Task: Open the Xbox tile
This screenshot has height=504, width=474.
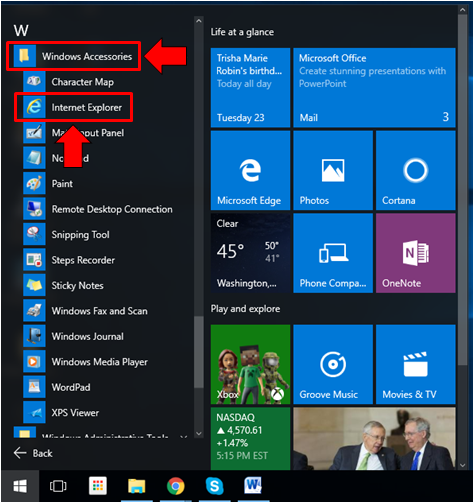Action: pos(250,364)
